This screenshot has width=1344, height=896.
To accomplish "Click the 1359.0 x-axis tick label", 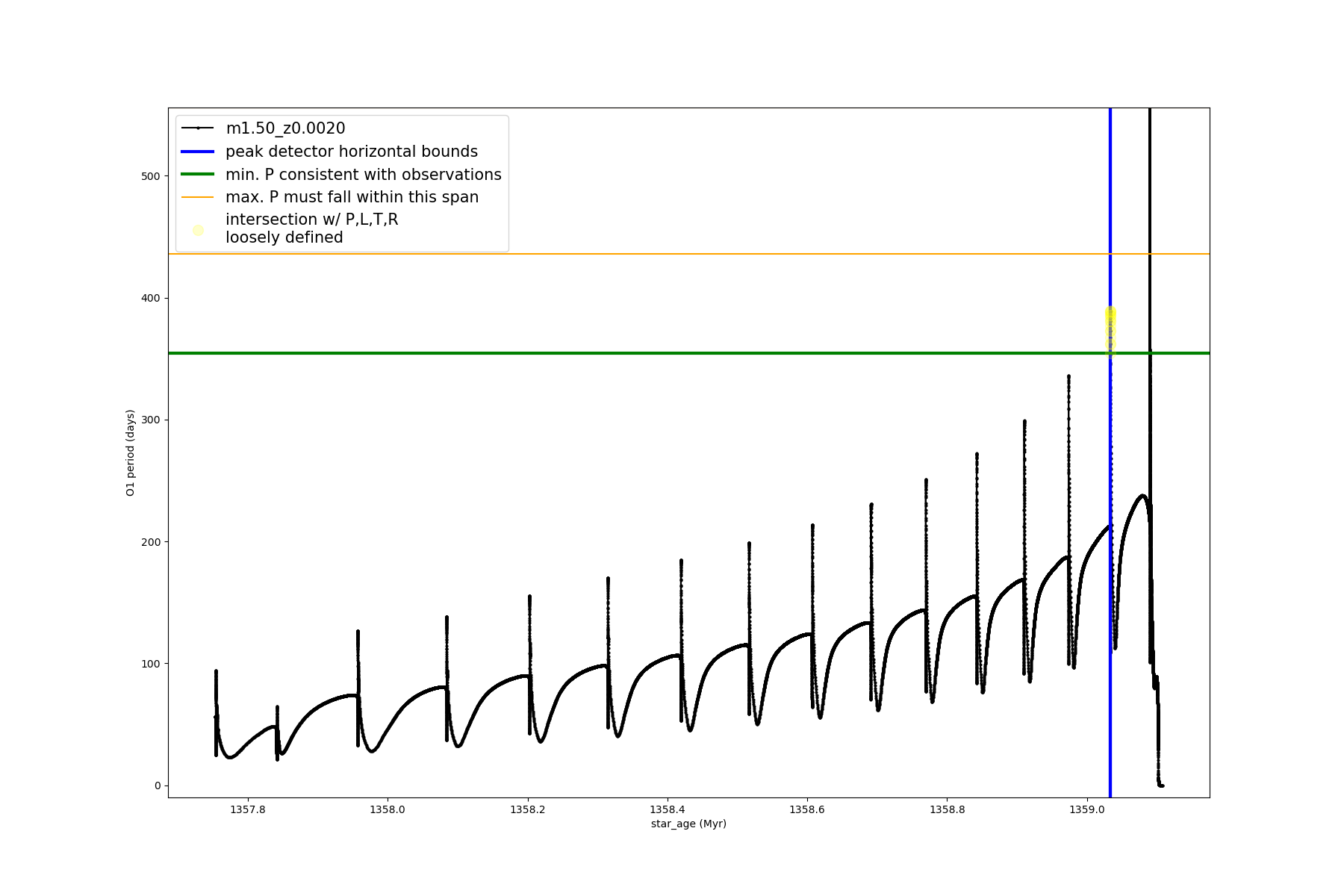I will [1087, 809].
